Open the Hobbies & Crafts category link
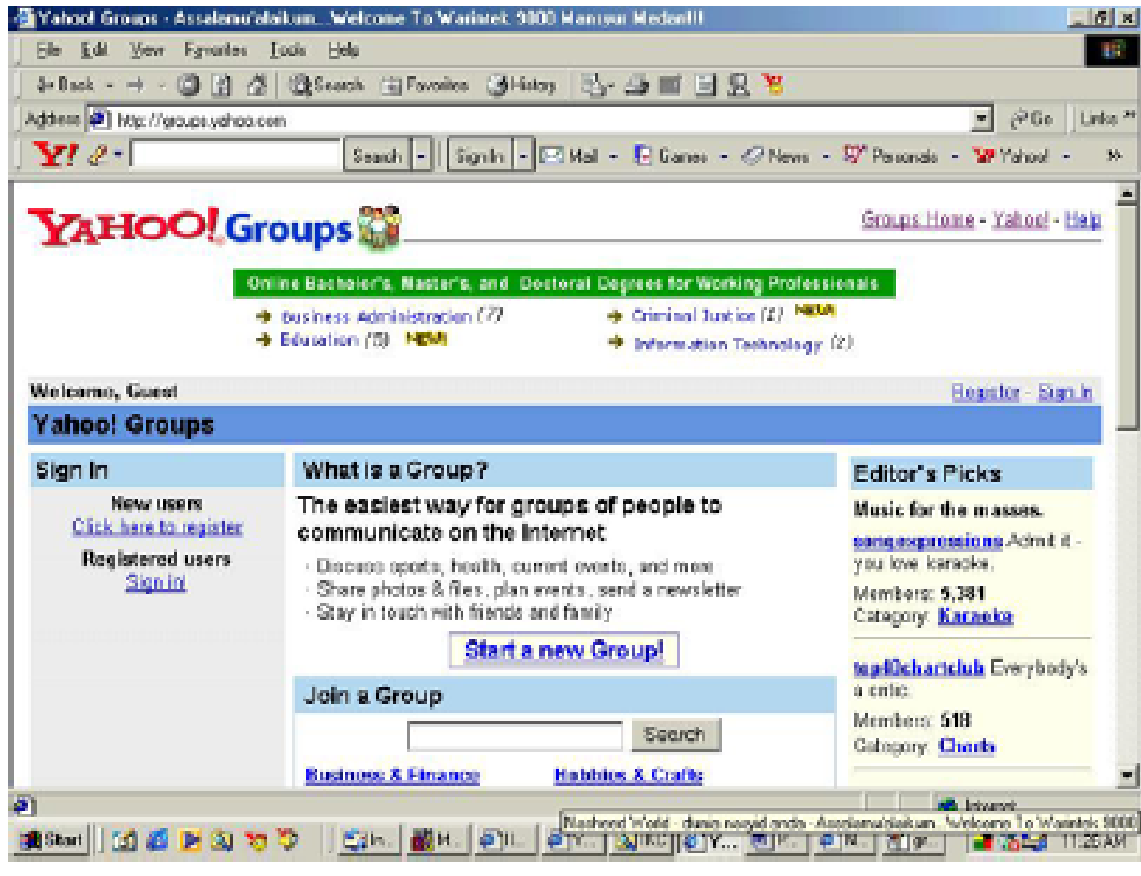Viewport: 1141px width, 876px height. (629, 775)
